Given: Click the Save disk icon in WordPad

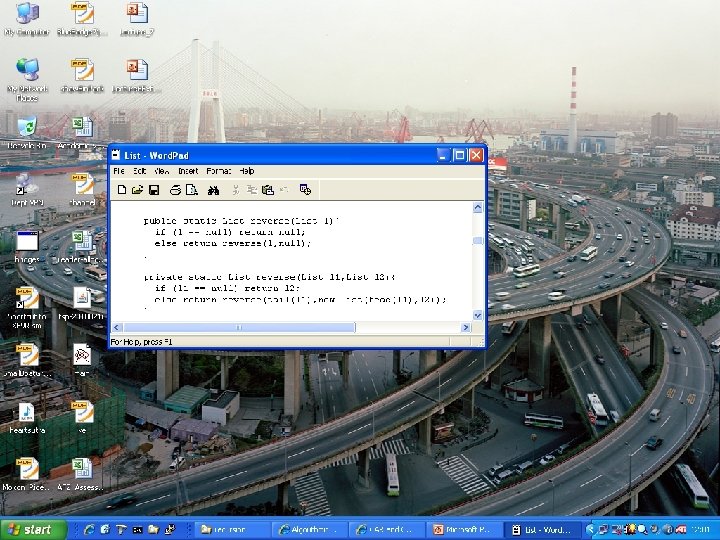Looking at the screenshot, I should (154, 190).
